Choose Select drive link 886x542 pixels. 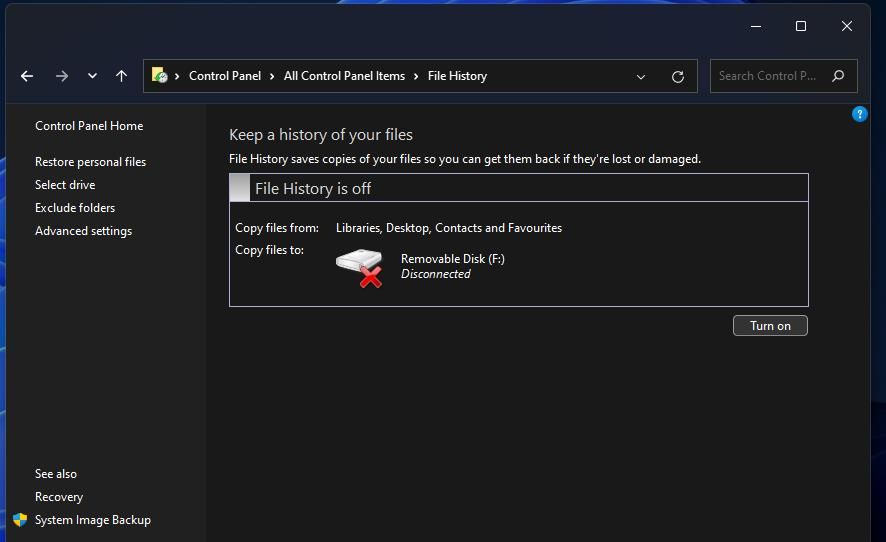coord(65,185)
